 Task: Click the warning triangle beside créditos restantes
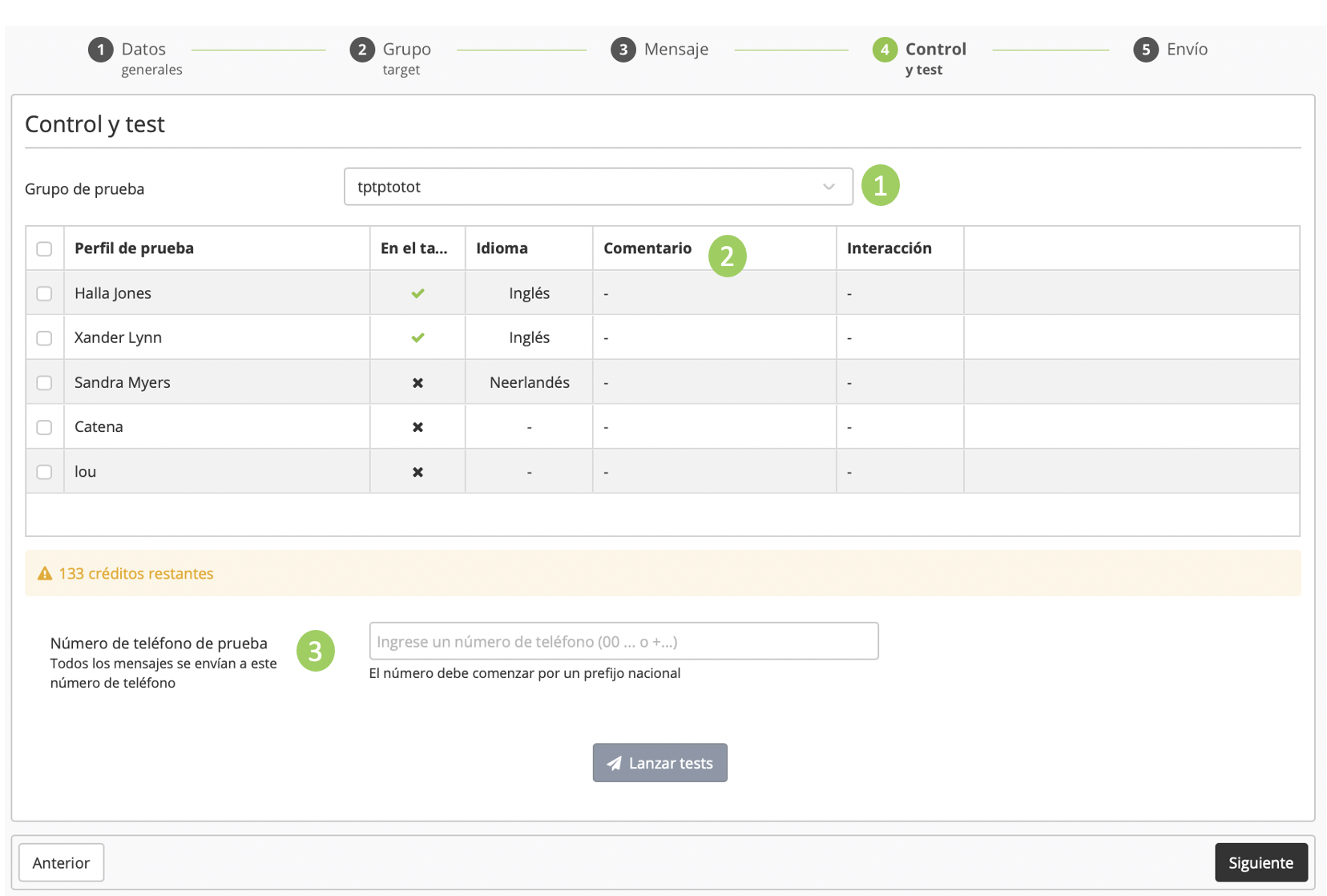(x=45, y=574)
